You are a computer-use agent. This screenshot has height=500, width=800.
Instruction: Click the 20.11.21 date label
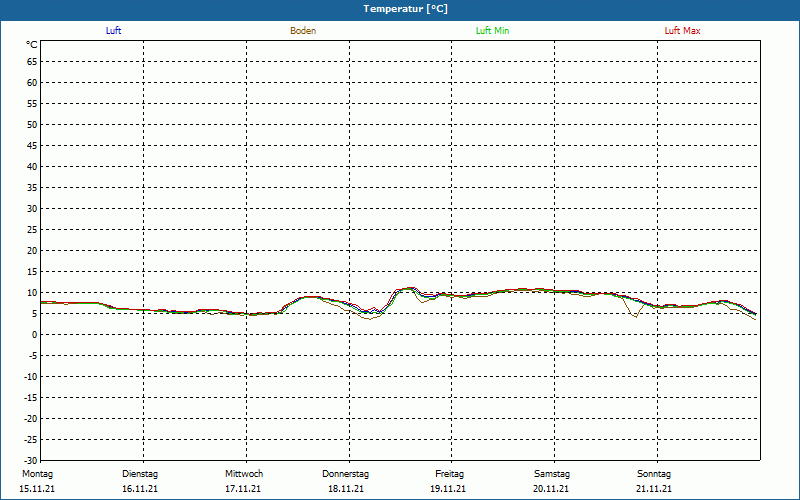pos(551,489)
